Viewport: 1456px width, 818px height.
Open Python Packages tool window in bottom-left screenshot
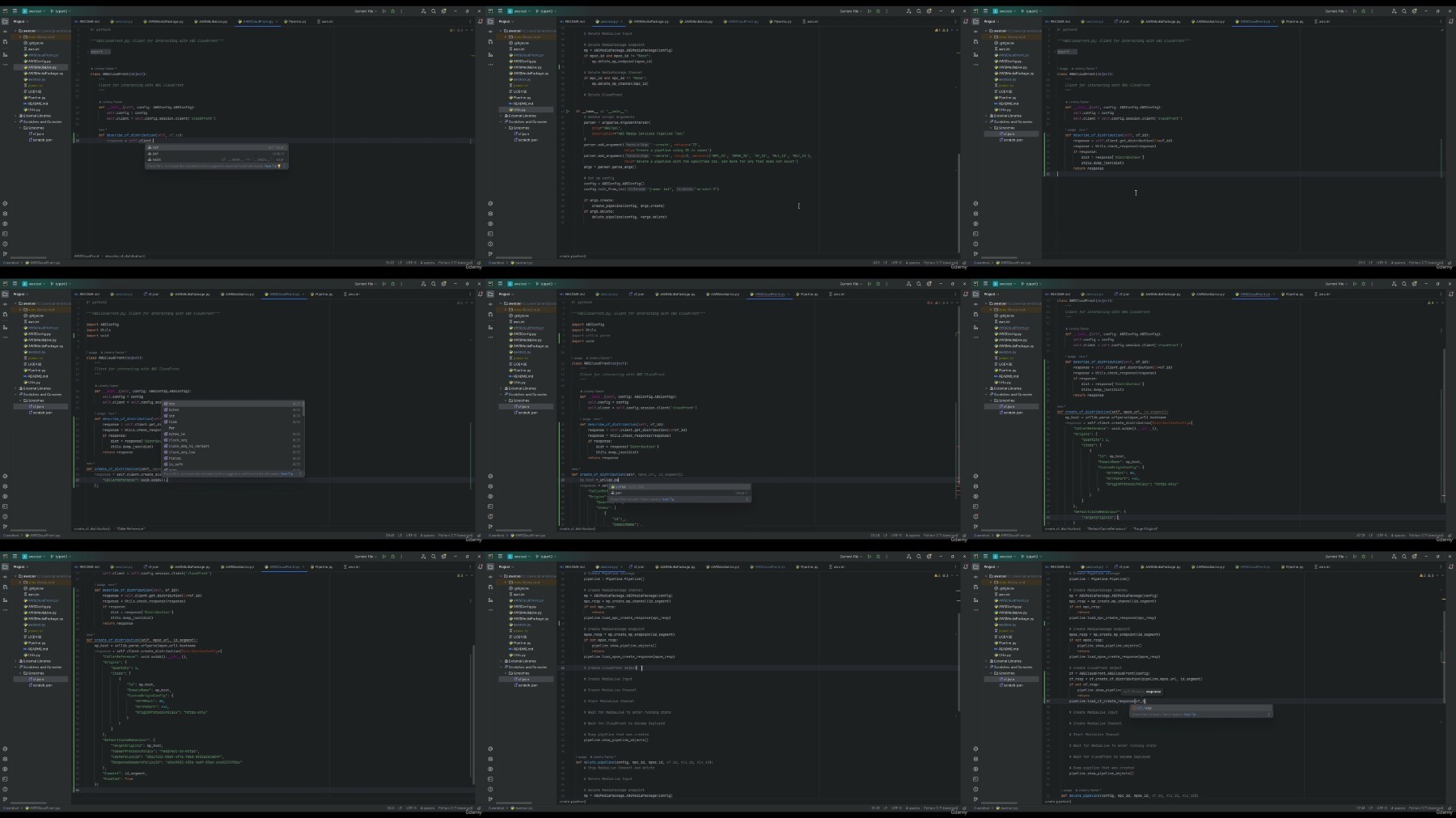(x=5, y=759)
